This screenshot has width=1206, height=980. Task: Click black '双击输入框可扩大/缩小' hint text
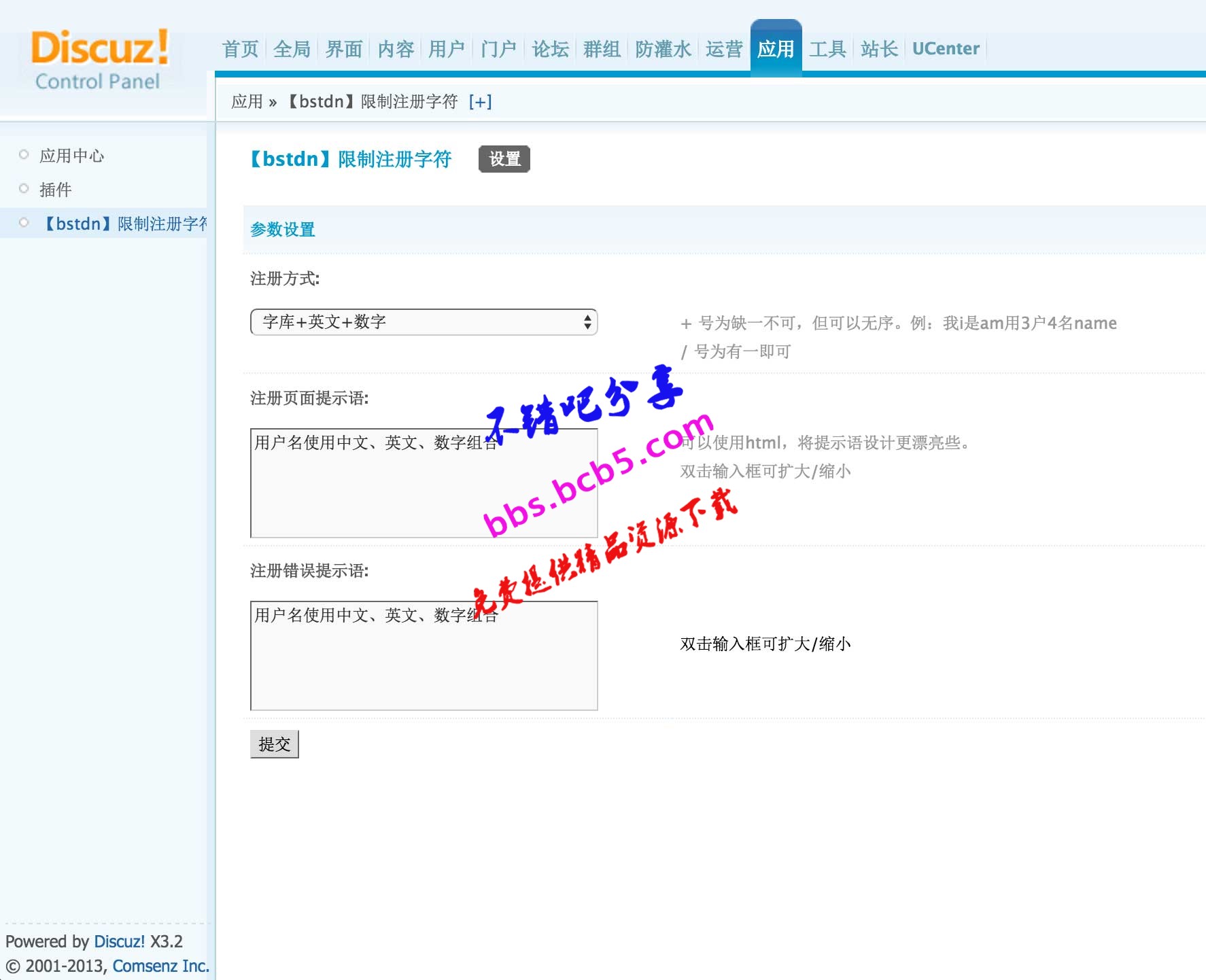(x=765, y=644)
